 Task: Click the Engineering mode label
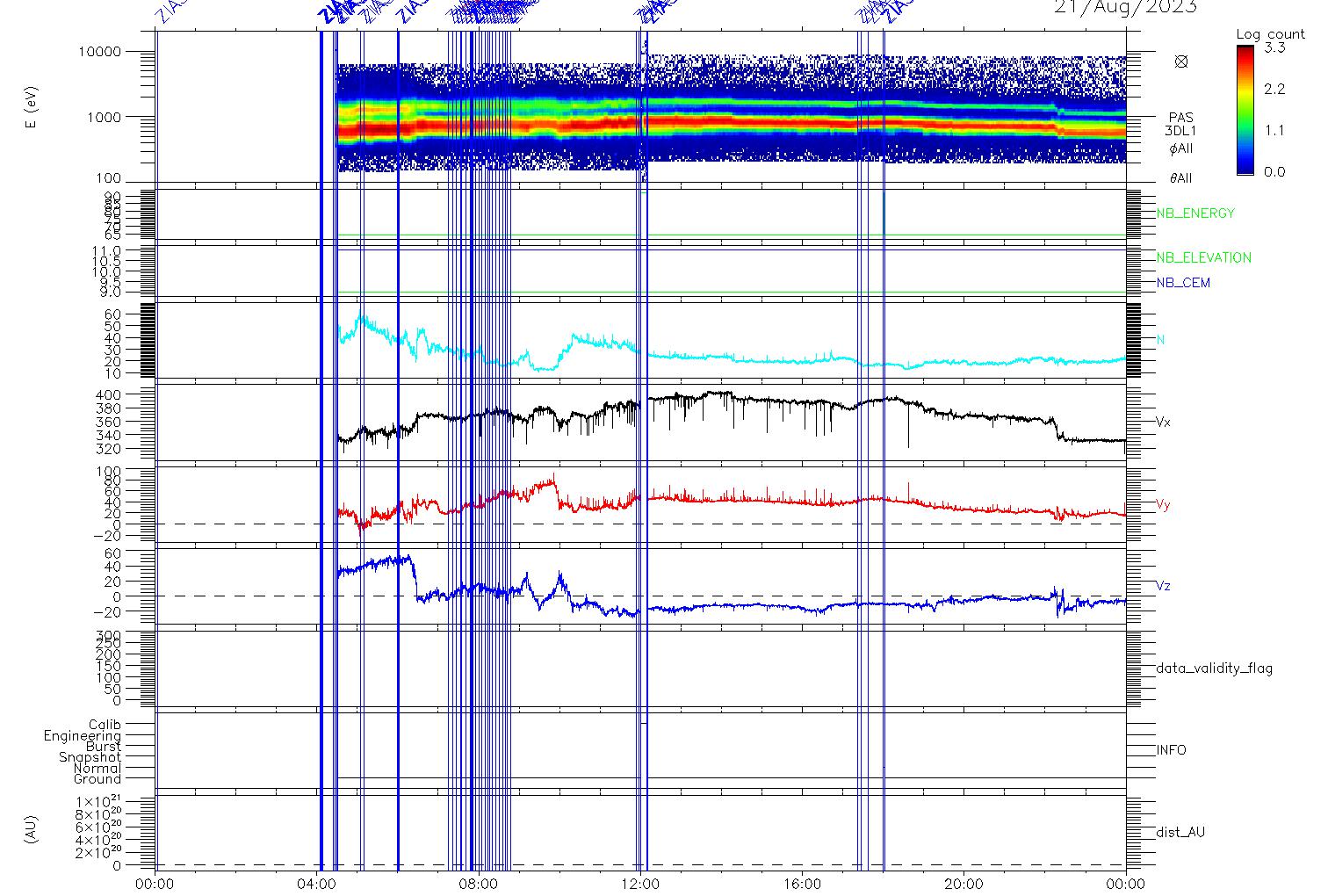point(83,736)
